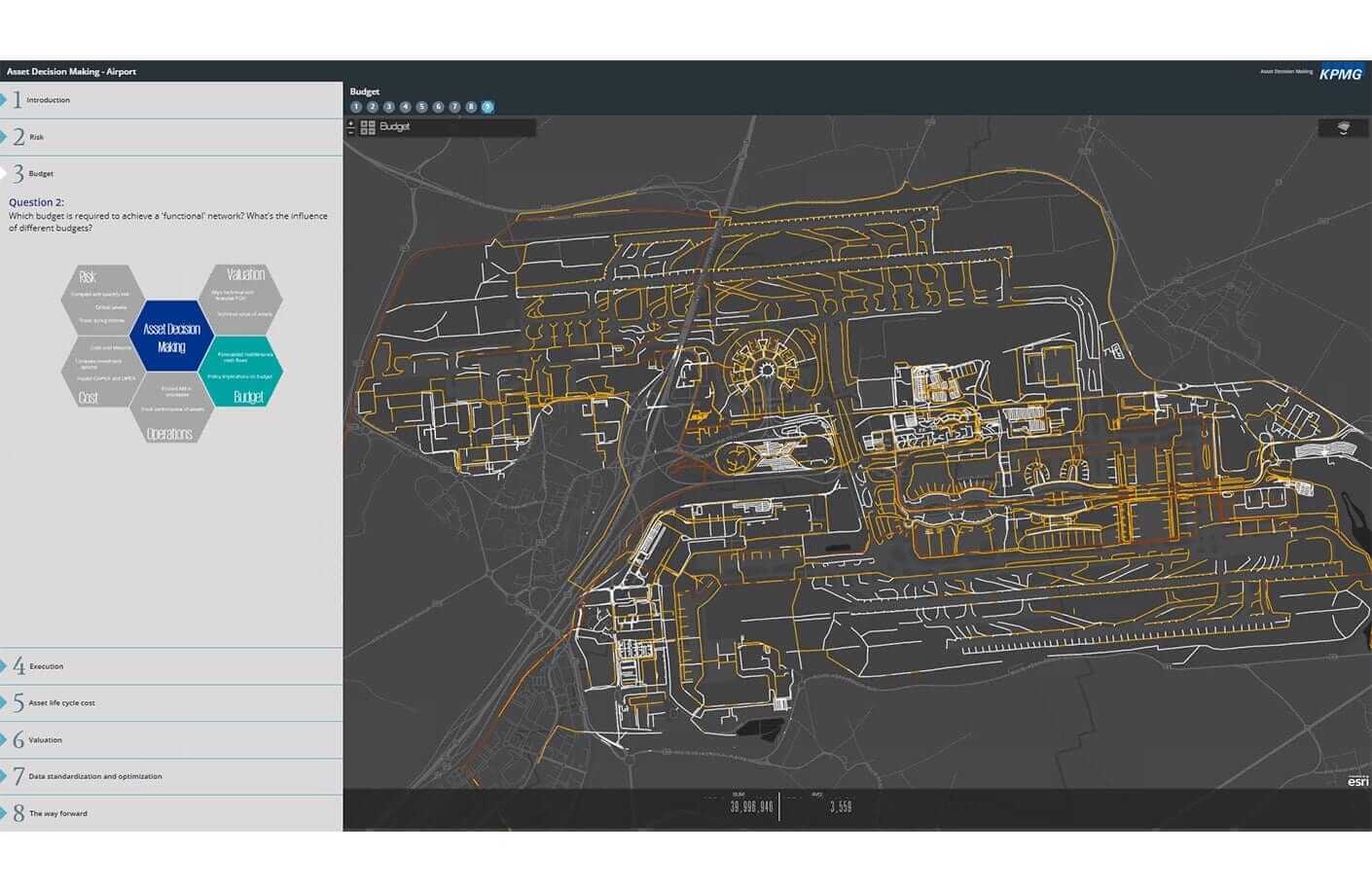Image resolution: width=1372 pixels, height=892 pixels.
Task: Open the dashboard grid icon beside Budget
Action: [368, 126]
